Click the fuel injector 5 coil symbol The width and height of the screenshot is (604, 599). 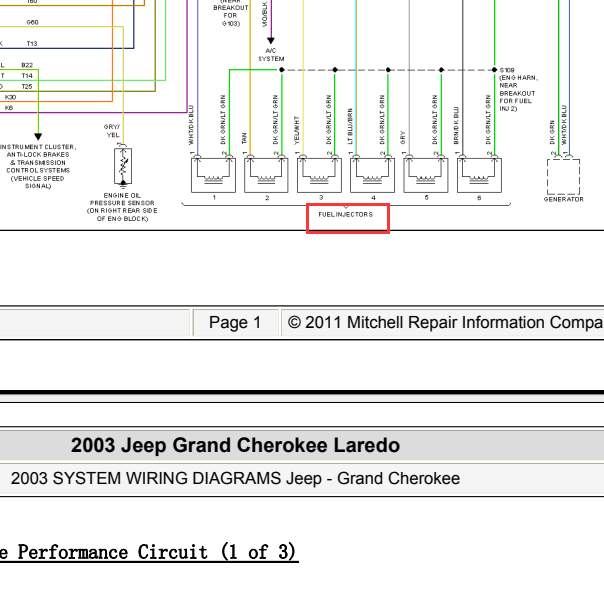click(x=426, y=175)
